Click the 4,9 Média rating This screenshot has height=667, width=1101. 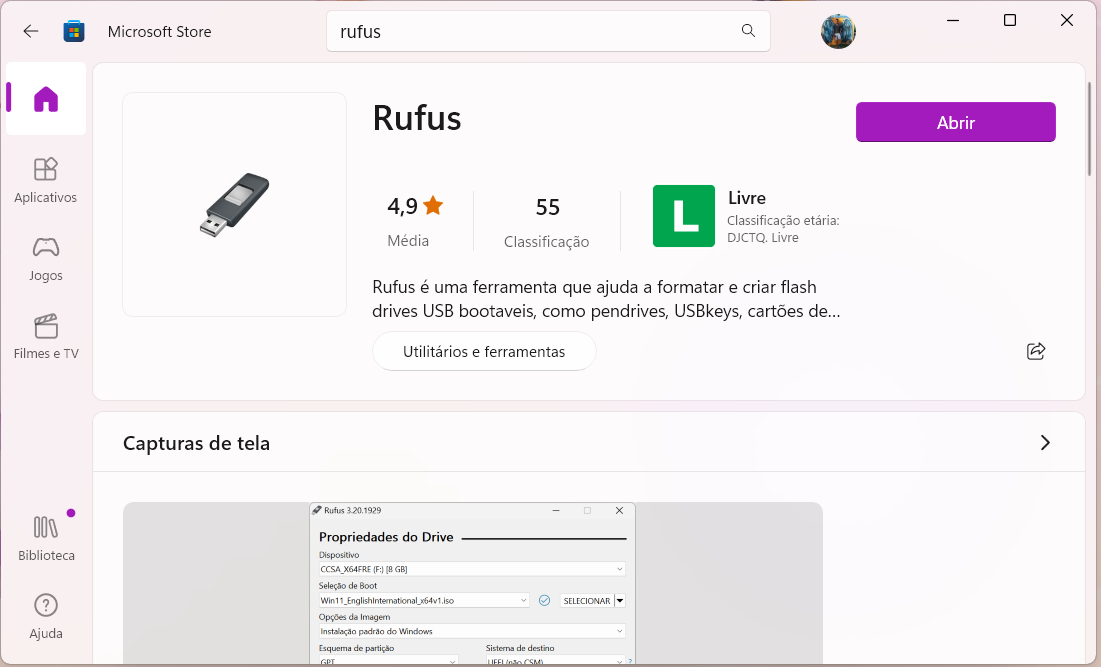pyautogui.click(x=415, y=221)
